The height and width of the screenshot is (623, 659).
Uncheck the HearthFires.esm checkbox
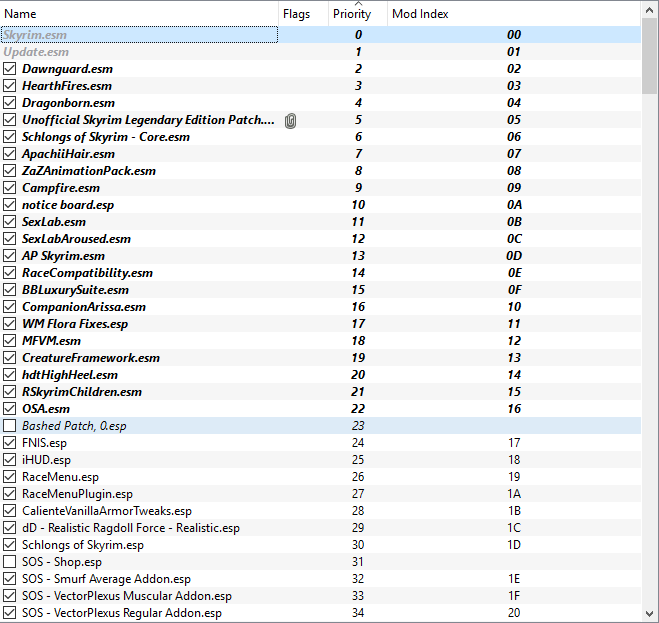[10, 86]
